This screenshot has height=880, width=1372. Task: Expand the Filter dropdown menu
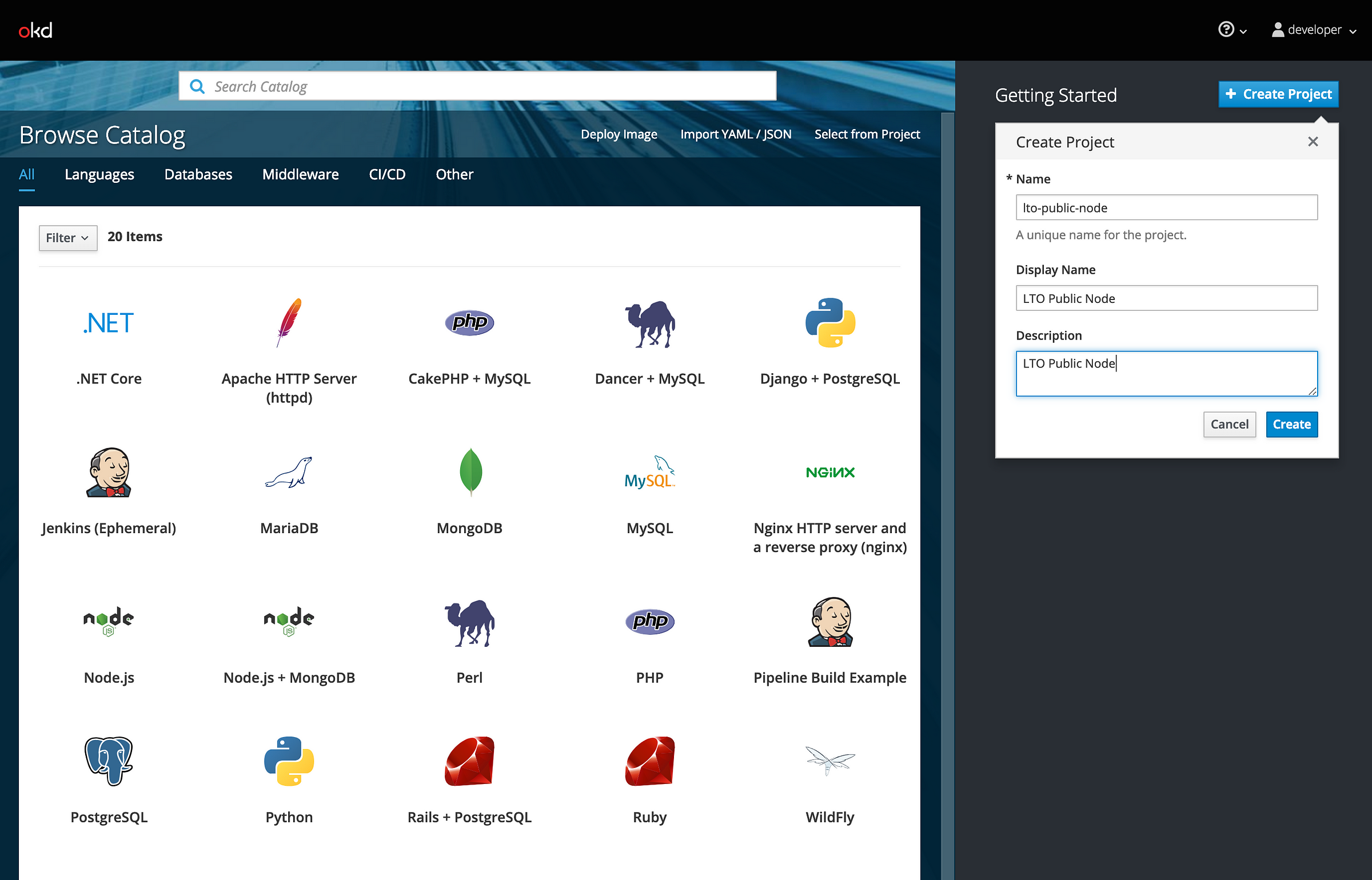point(66,237)
